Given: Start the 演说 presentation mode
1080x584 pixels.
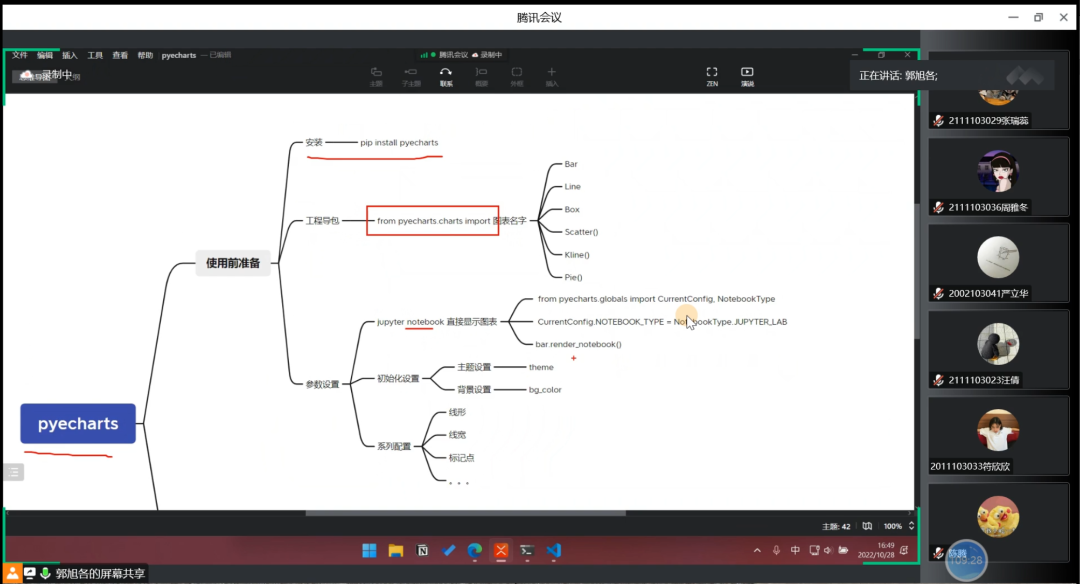Looking at the screenshot, I should [747, 73].
